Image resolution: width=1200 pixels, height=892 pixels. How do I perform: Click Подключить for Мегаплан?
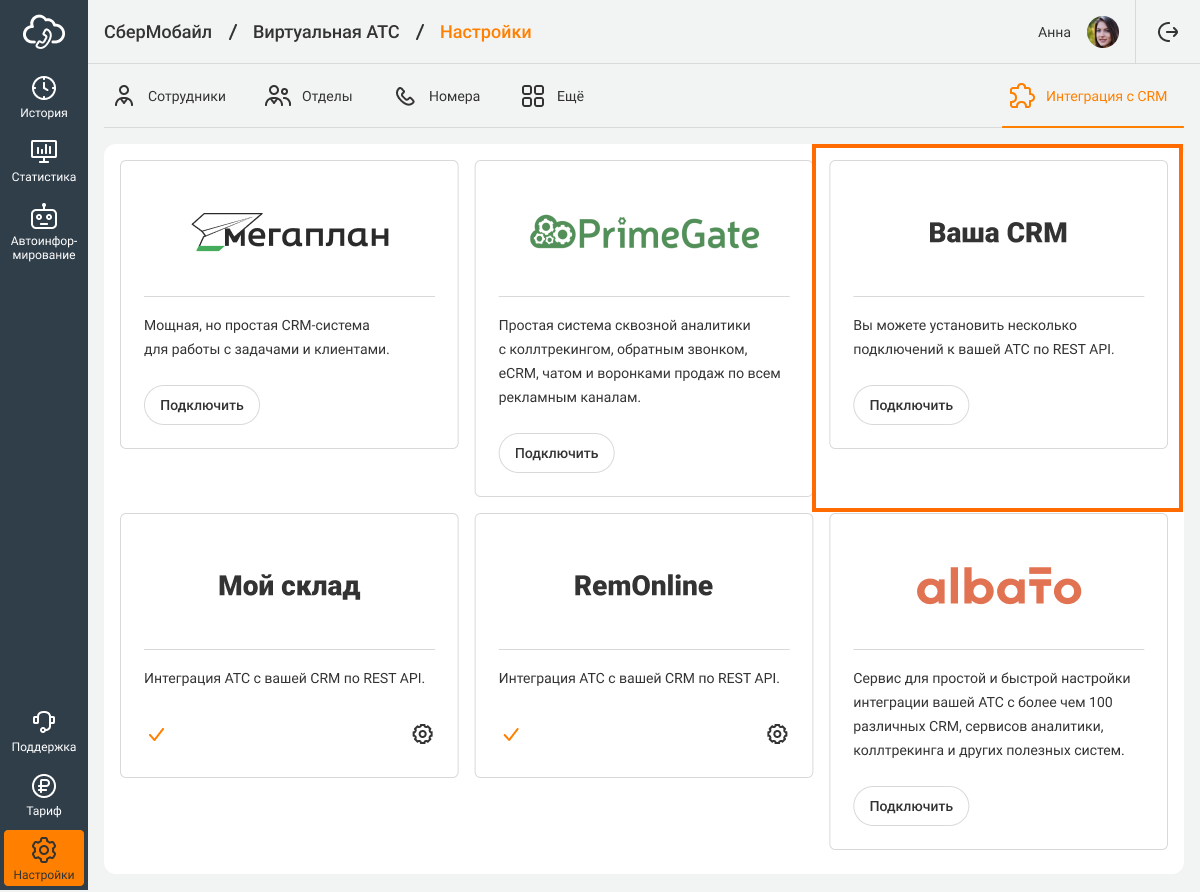pos(202,405)
